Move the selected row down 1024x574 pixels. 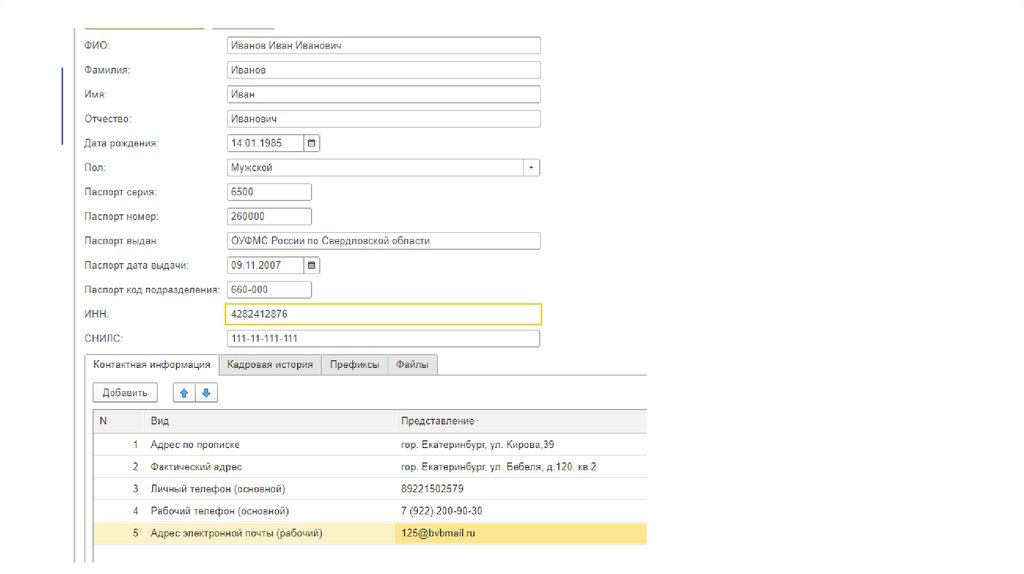(206, 393)
